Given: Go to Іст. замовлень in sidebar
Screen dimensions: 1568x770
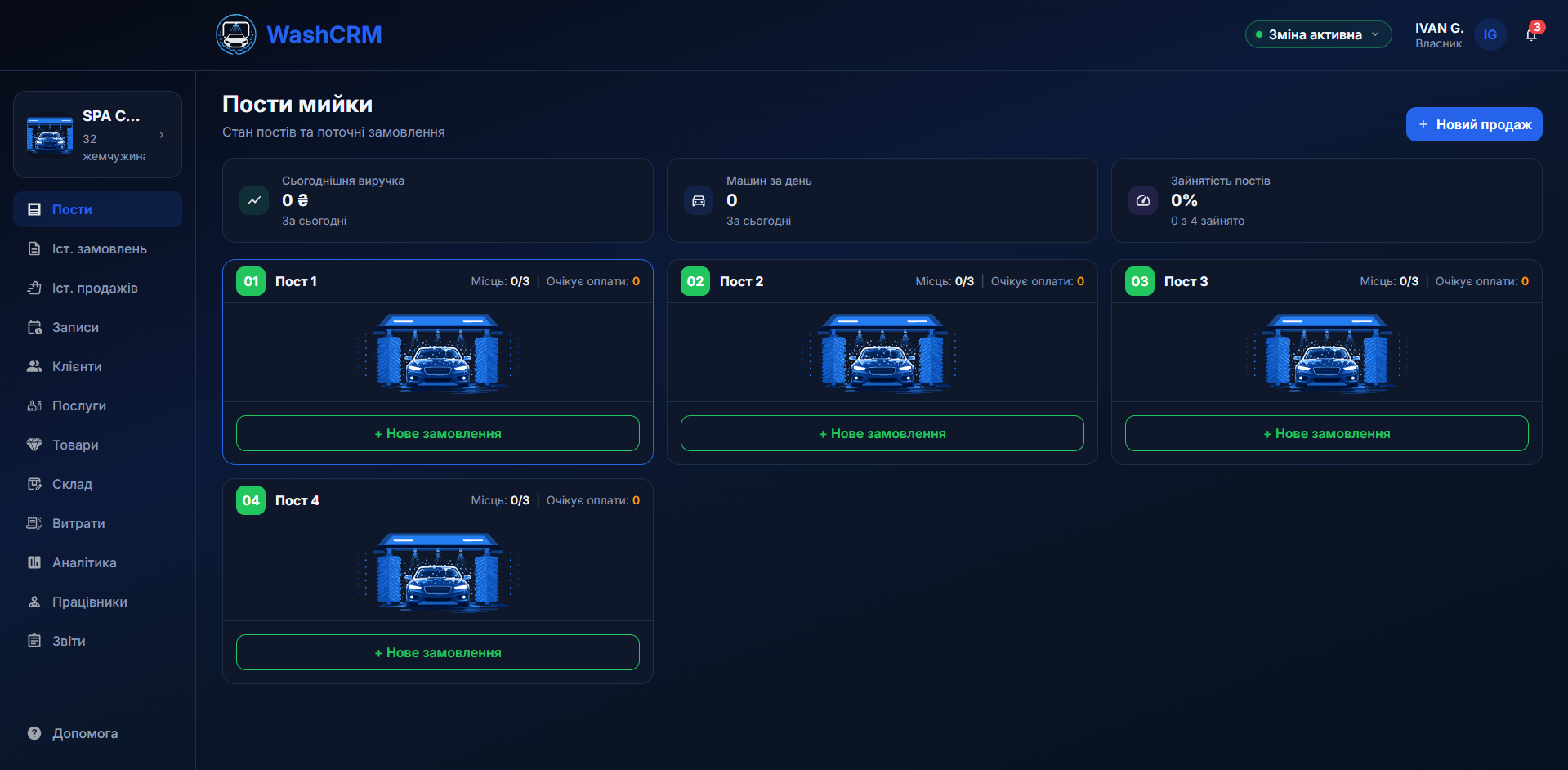Looking at the screenshot, I should (97, 248).
